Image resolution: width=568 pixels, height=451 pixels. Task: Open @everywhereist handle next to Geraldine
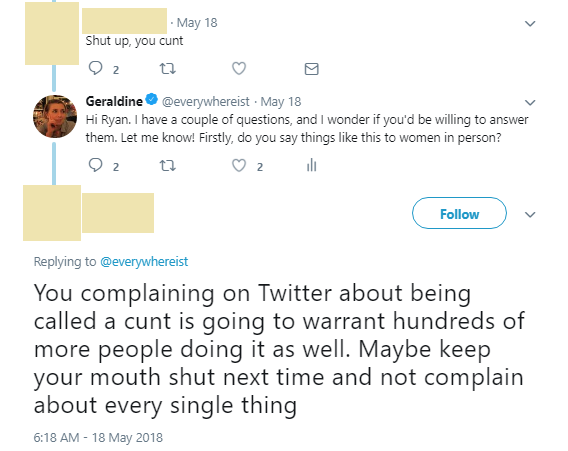click(x=205, y=101)
